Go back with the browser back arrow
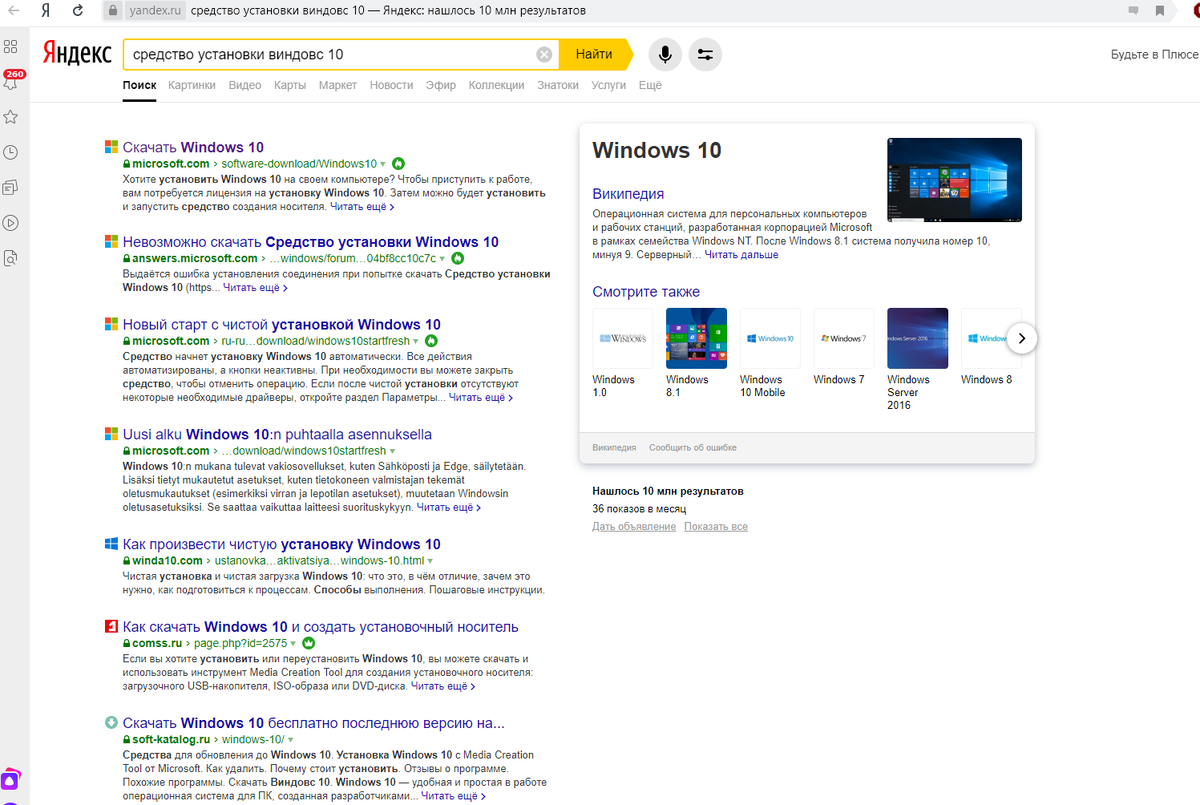The image size is (1200, 805). [x=15, y=11]
